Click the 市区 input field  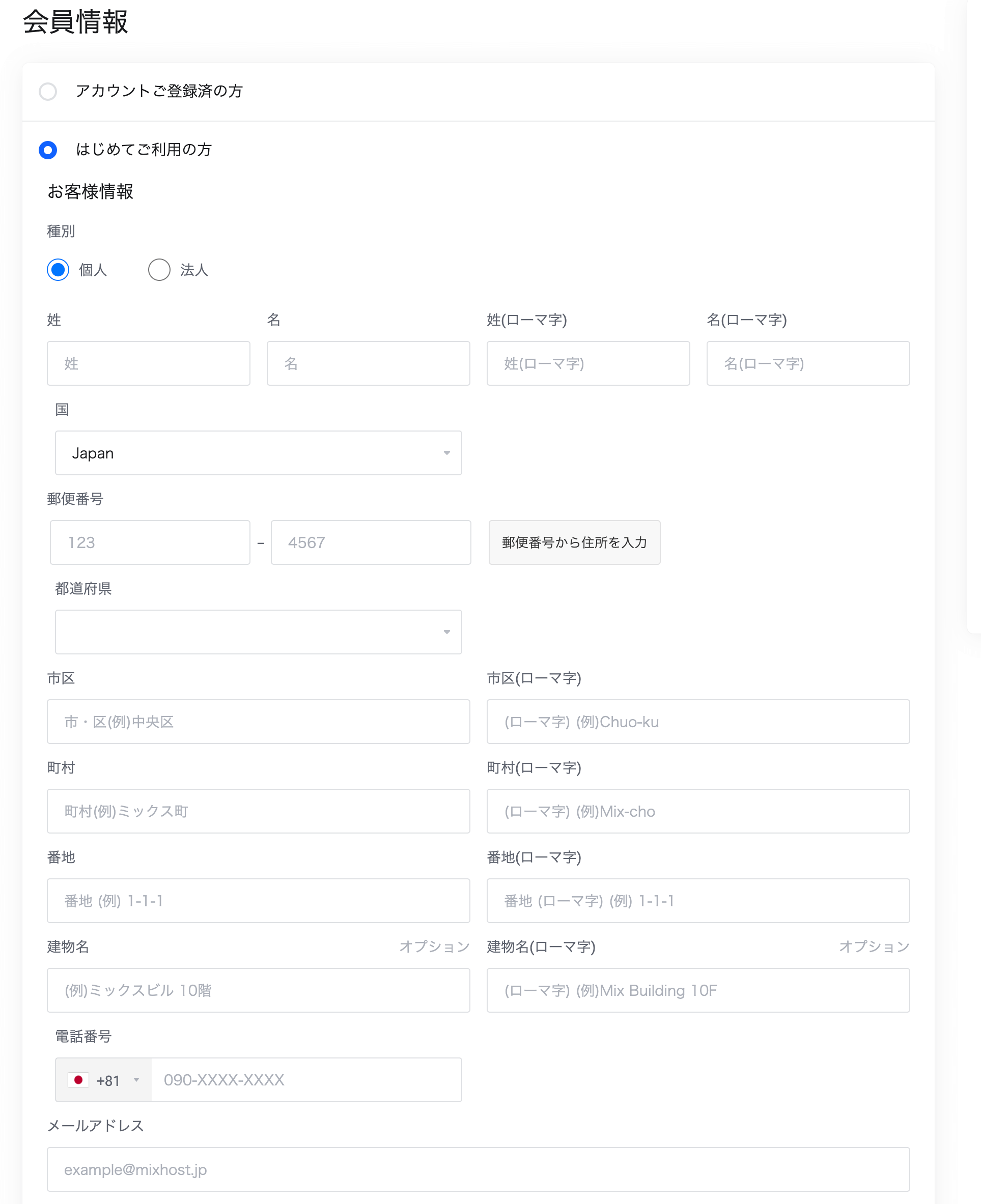tap(258, 722)
